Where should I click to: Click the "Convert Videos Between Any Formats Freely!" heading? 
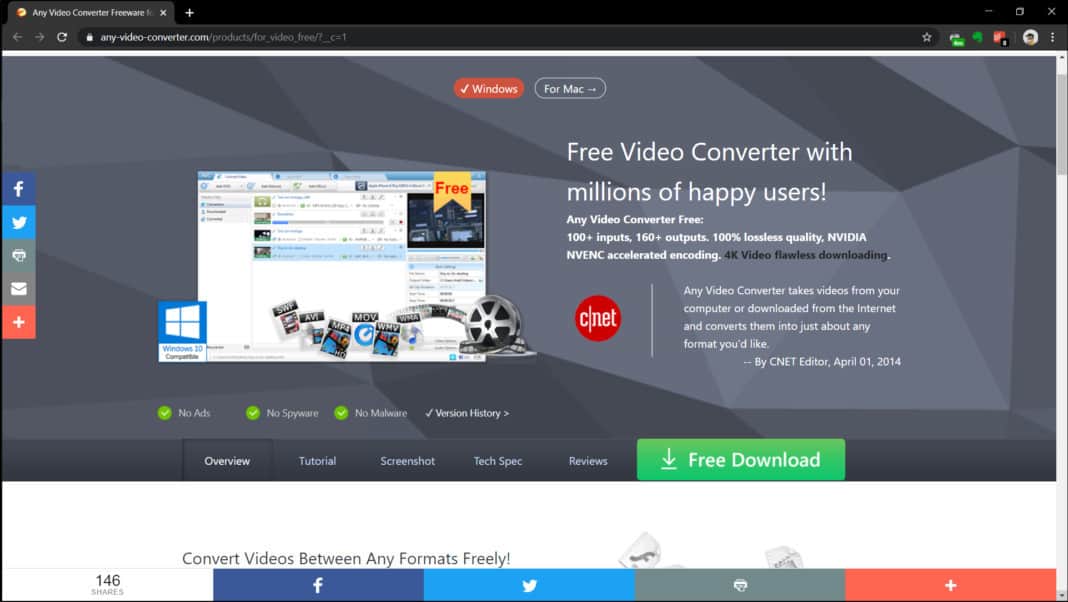[x=346, y=558]
